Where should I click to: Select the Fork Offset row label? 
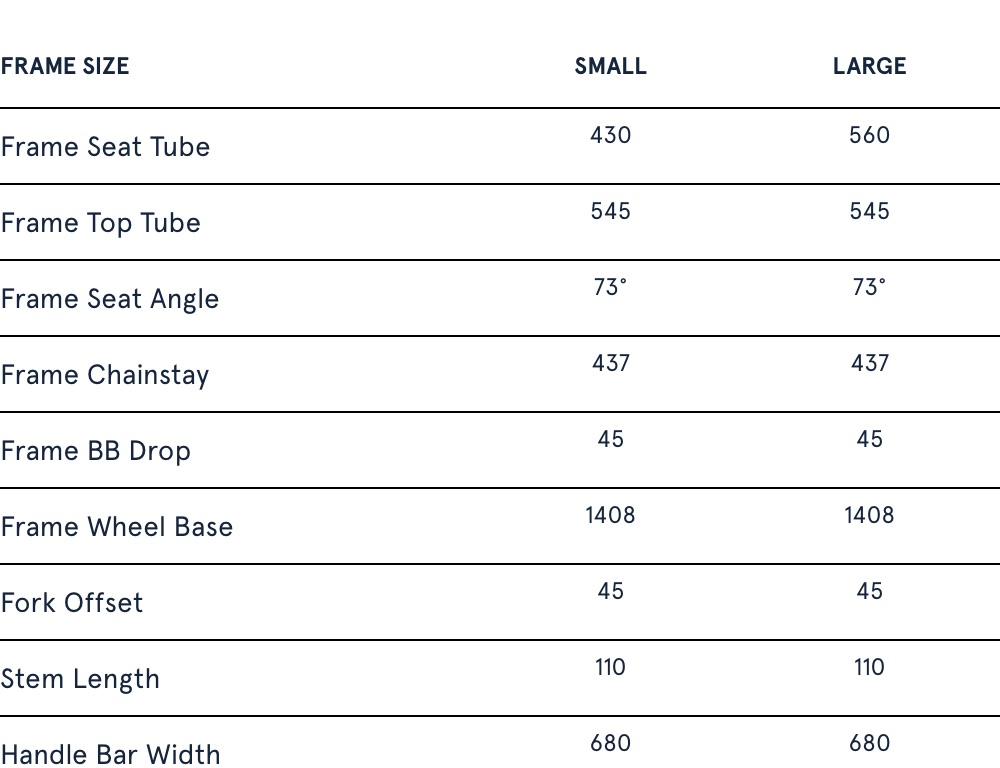tap(72, 603)
